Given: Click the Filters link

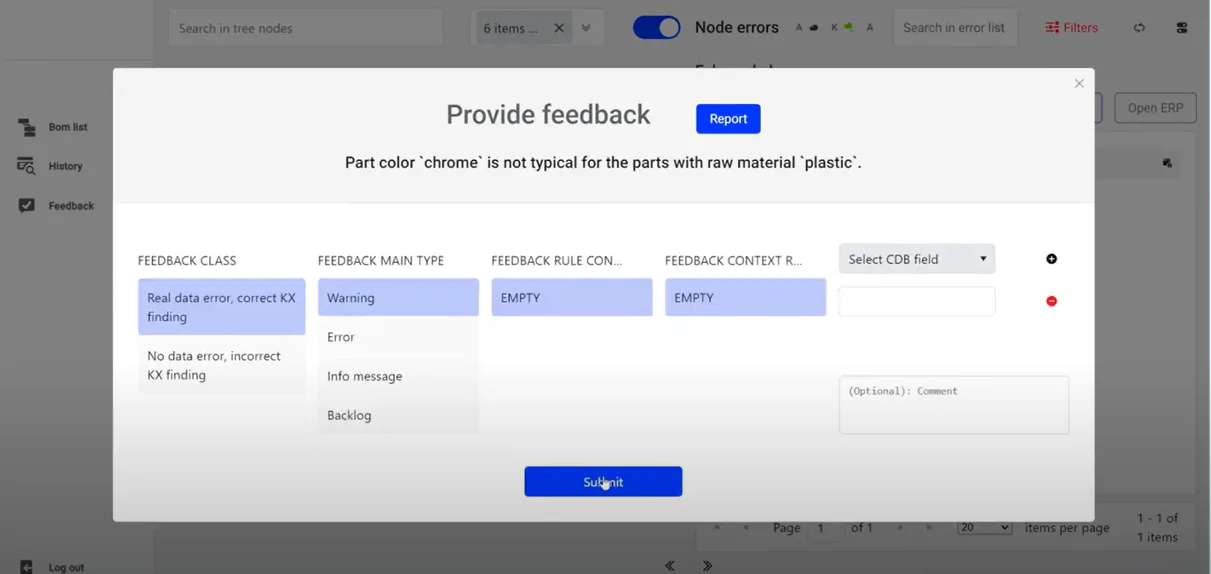Looking at the screenshot, I should click(x=1081, y=28).
